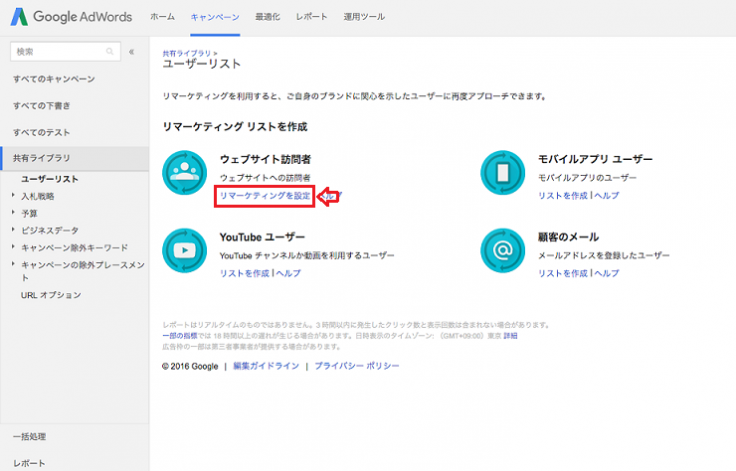Open 一括処理 in the sidebar
This screenshot has height=471, width=736.
30,437
